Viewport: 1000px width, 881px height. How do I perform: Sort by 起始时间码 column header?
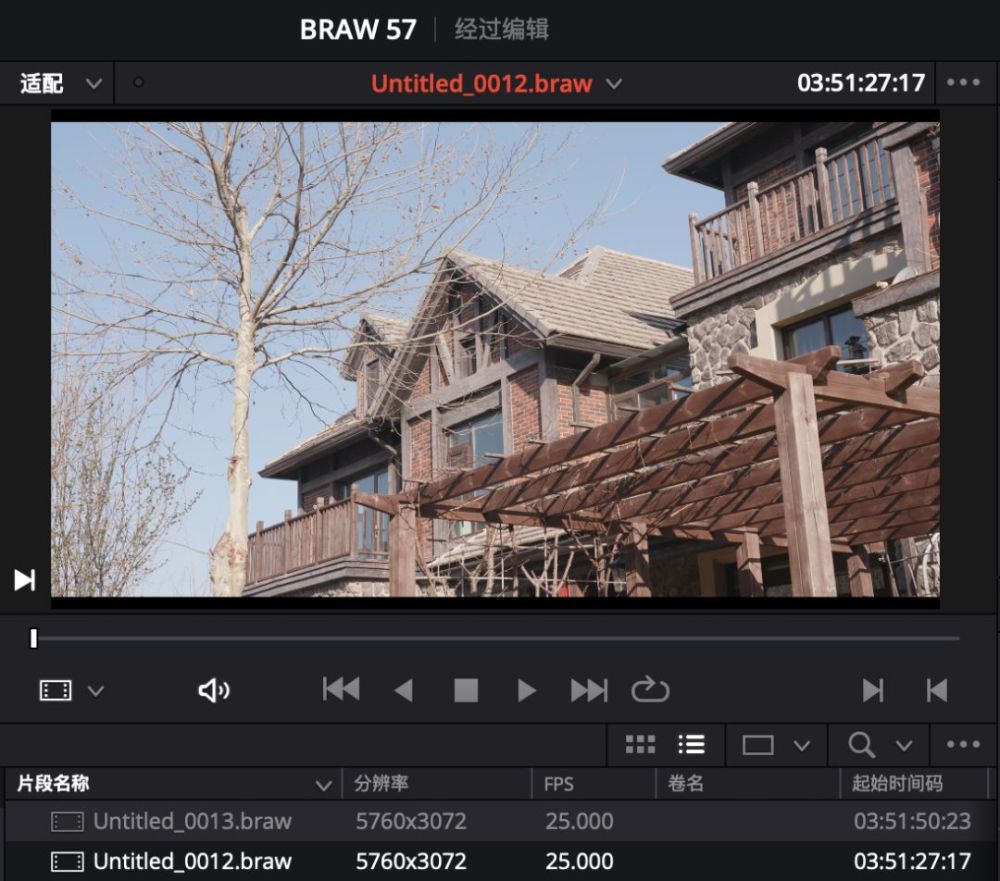pos(897,783)
